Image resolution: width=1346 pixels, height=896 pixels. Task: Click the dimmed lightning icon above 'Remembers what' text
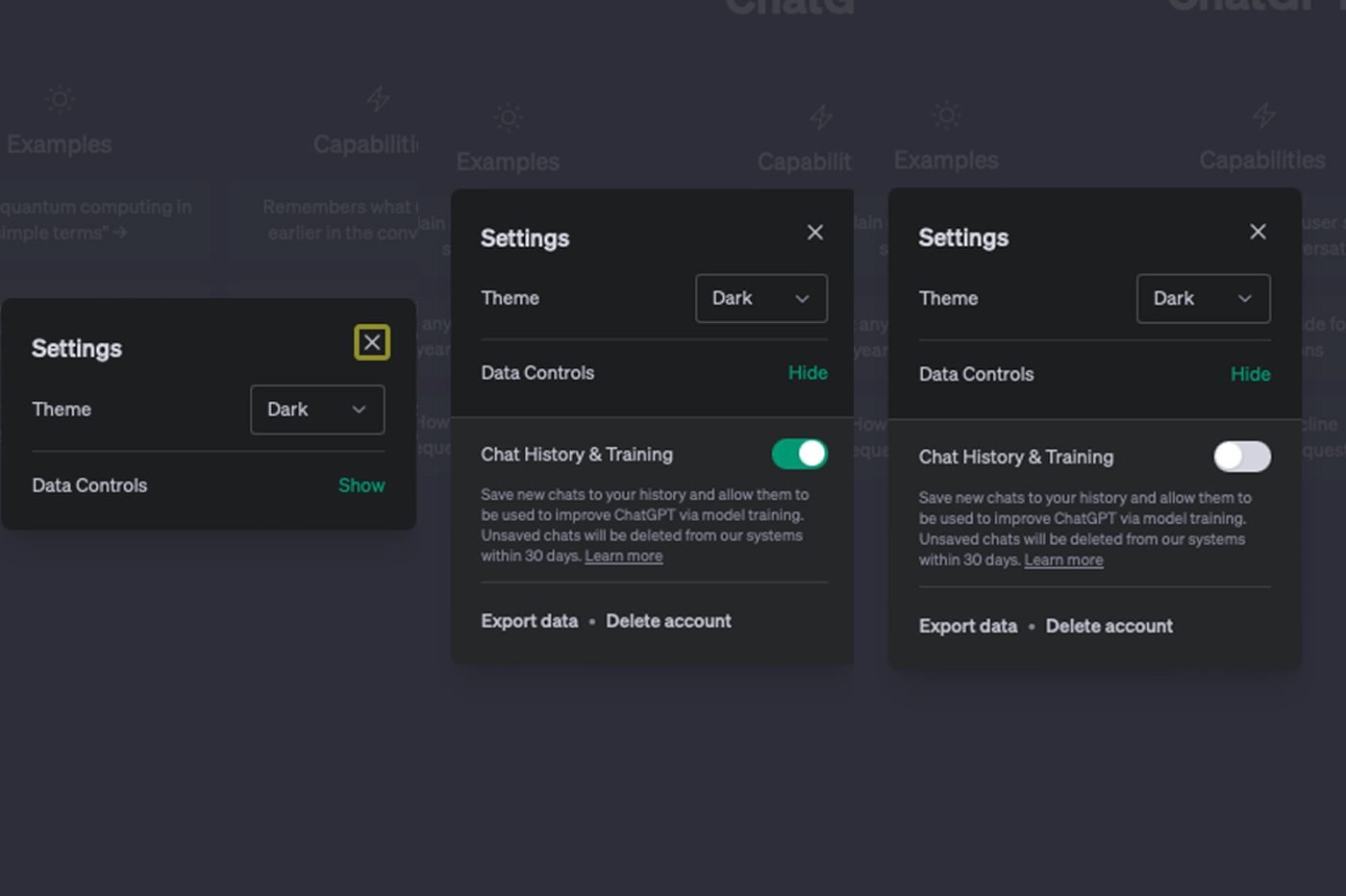click(378, 98)
